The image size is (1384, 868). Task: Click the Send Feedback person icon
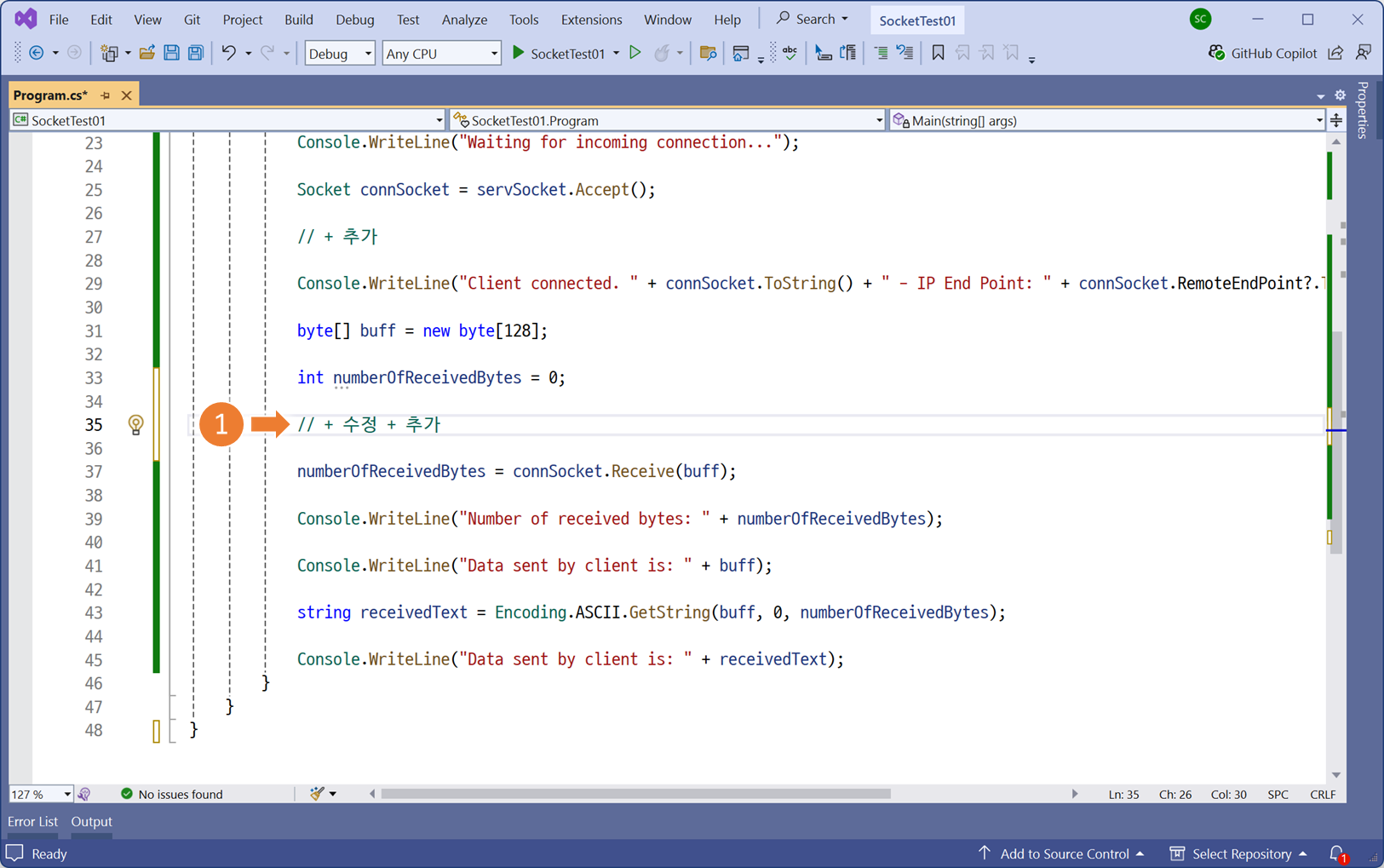pos(1364,53)
